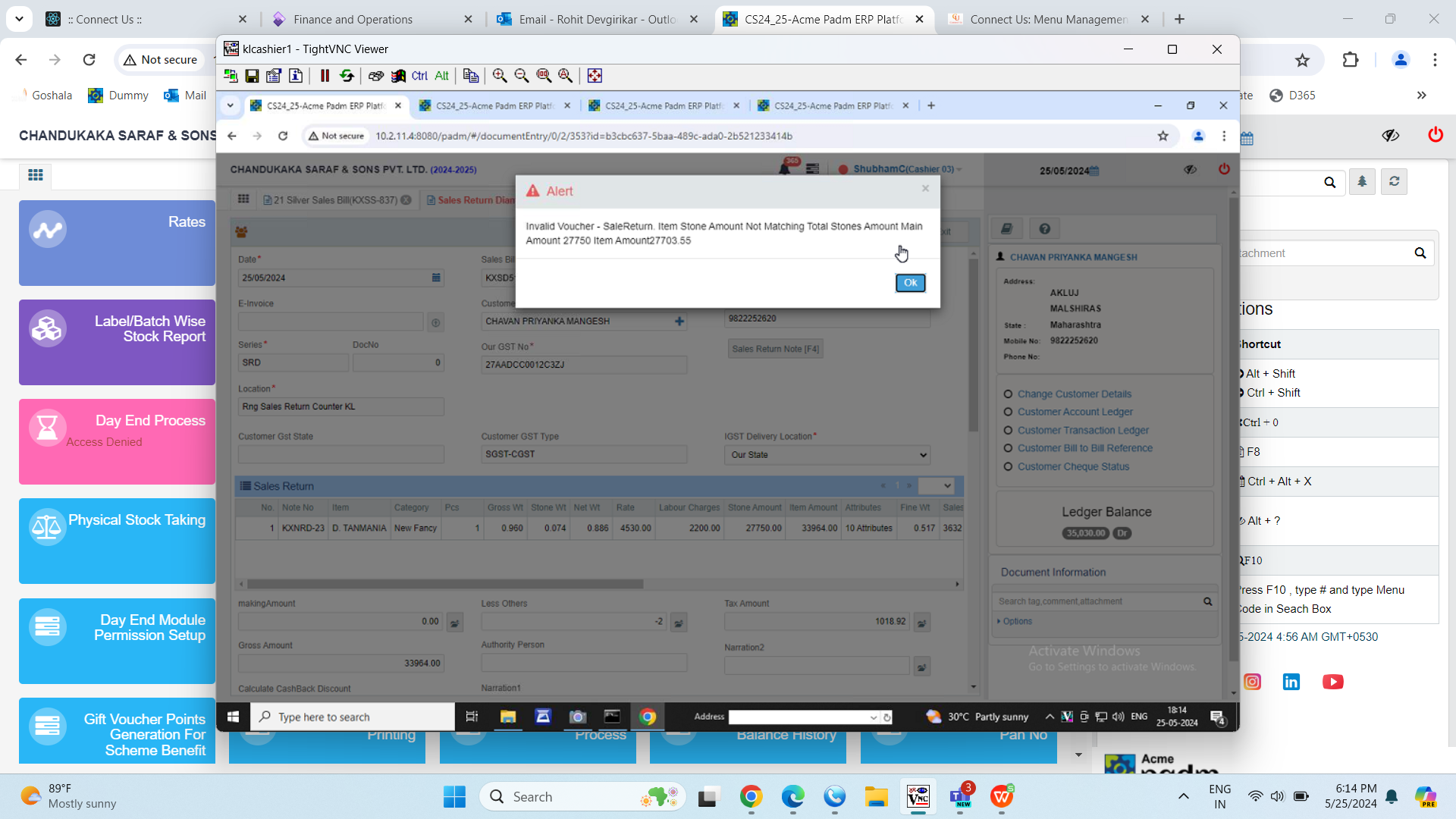Toggle TightVNC full-screen mode

tap(595, 76)
